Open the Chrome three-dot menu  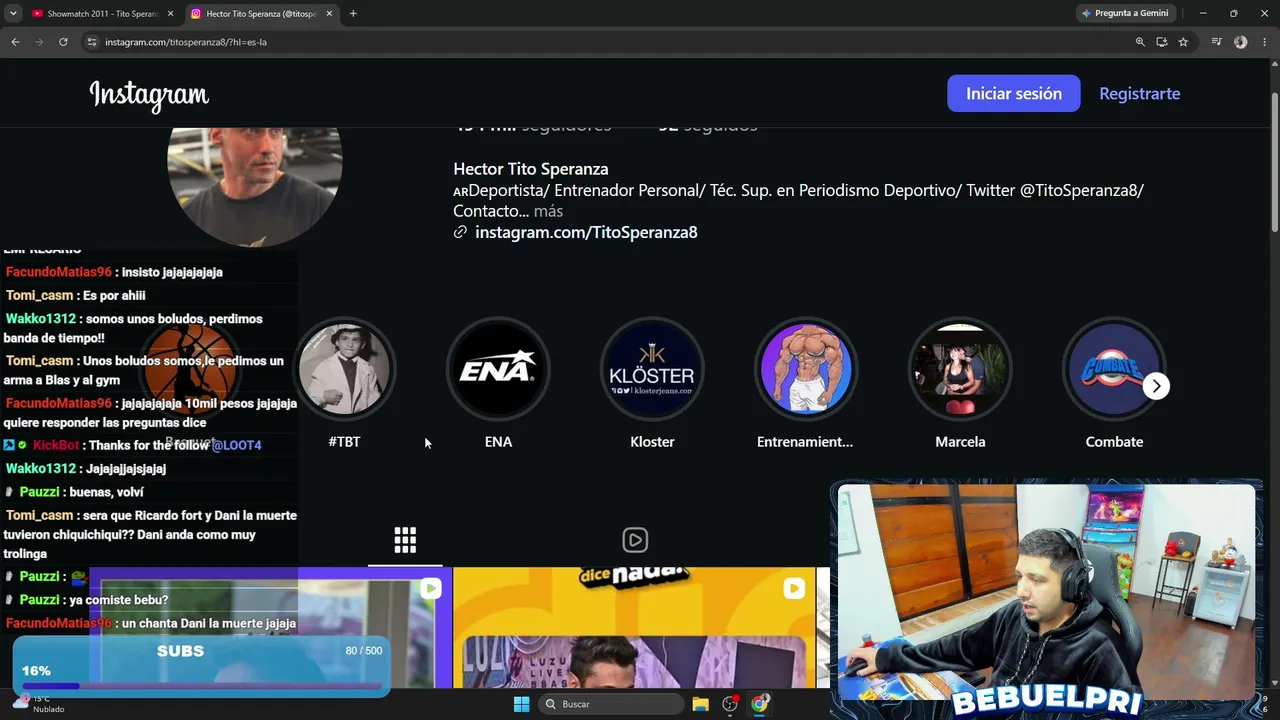[x=1264, y=42]
